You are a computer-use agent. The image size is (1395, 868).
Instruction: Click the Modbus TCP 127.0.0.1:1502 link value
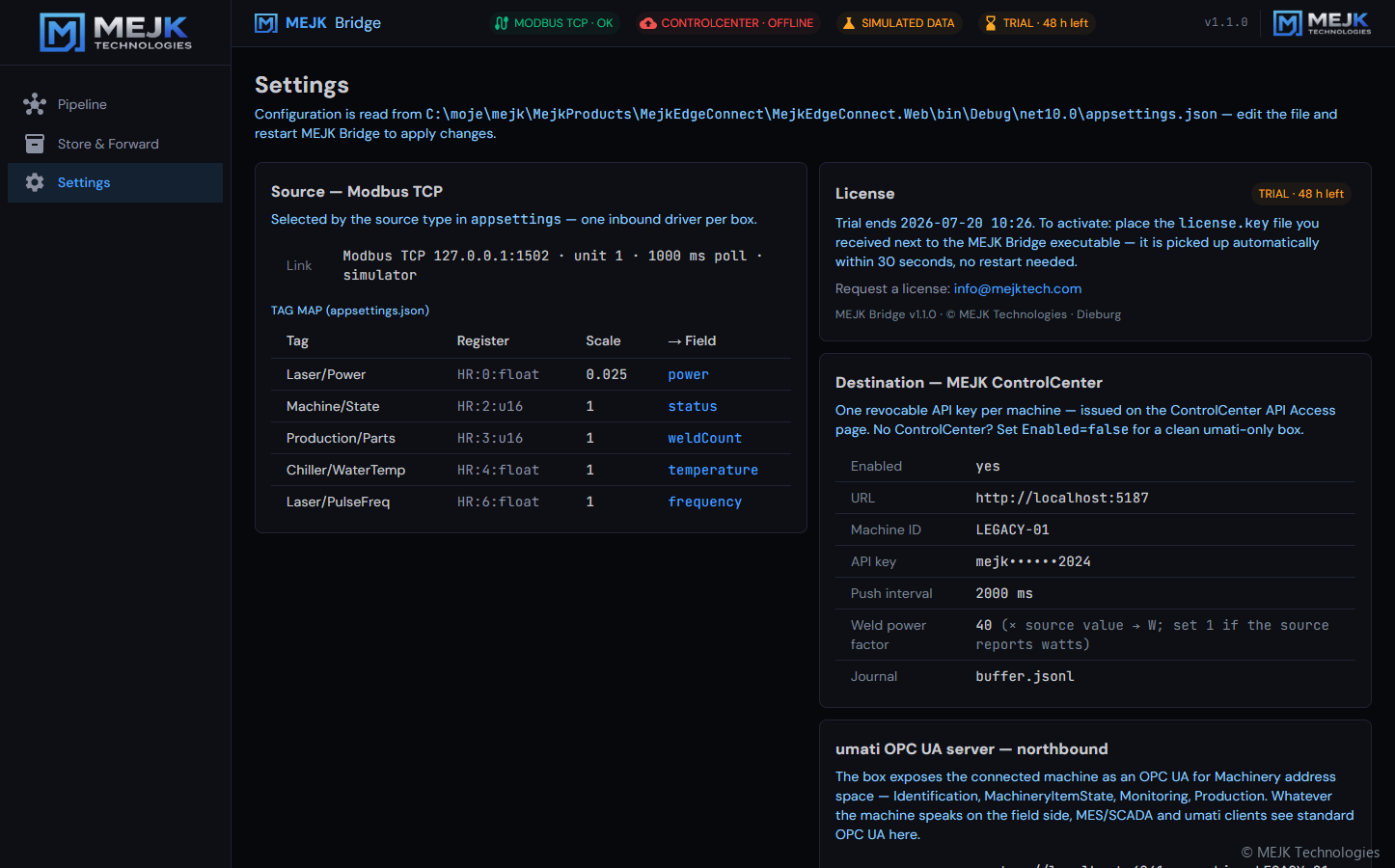553,265
